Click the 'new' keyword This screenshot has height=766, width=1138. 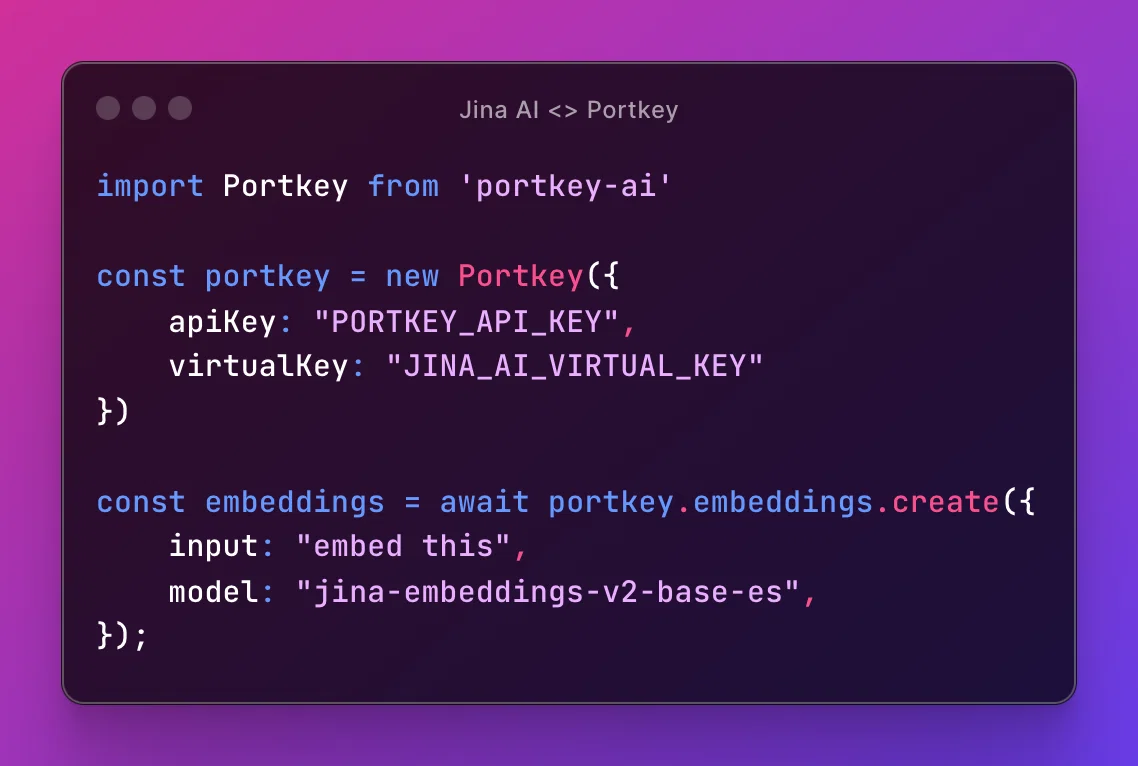(412, 277)
